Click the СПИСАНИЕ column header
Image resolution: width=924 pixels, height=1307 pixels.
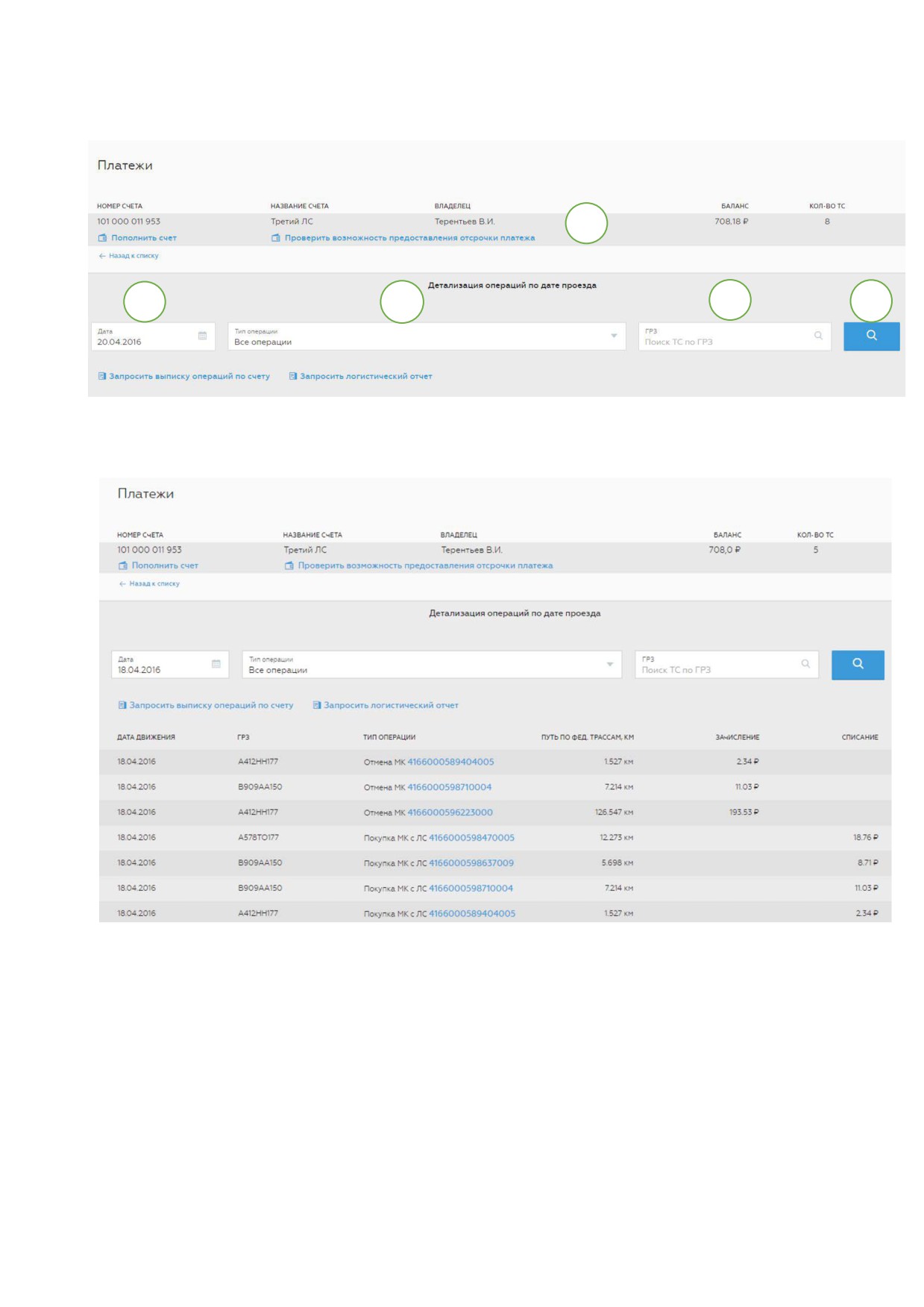(x=860, y=737)
